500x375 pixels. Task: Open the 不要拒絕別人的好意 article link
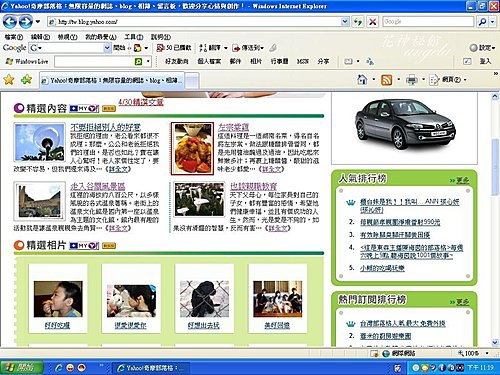click(105, 127)
